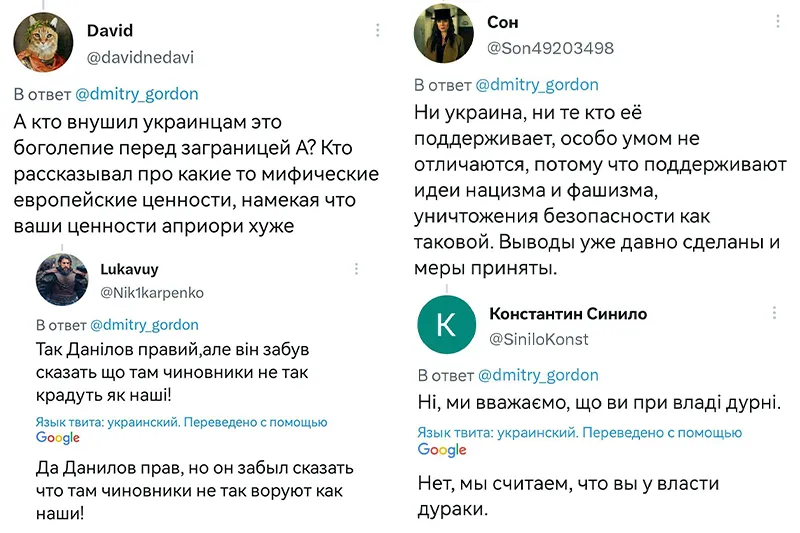Open @dmitry_gordon mention in Сон's reply
The image size is (800, 533).
pyautogui.click(x=537, y=85)
